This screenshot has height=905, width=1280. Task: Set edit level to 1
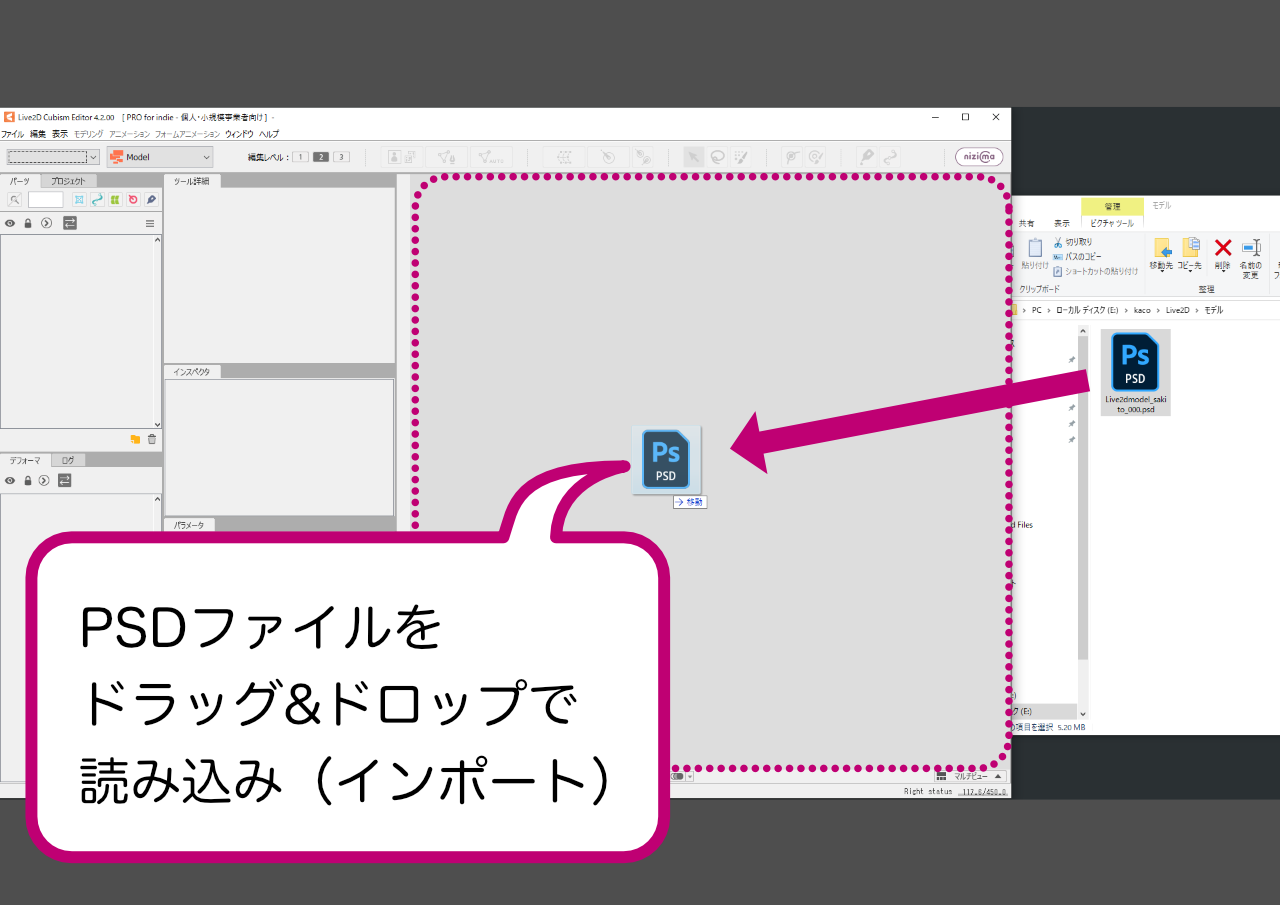[300, 157]
